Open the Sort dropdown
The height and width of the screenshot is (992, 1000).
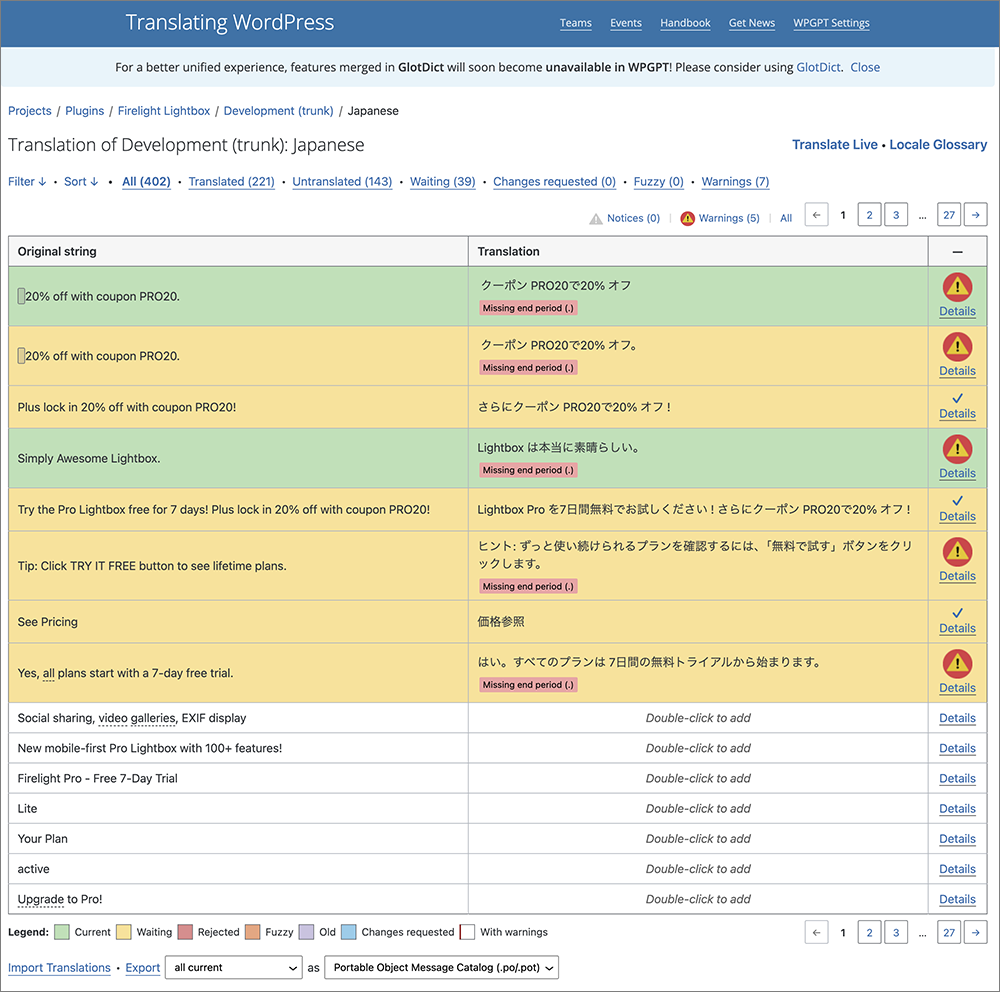coord(81,181)
